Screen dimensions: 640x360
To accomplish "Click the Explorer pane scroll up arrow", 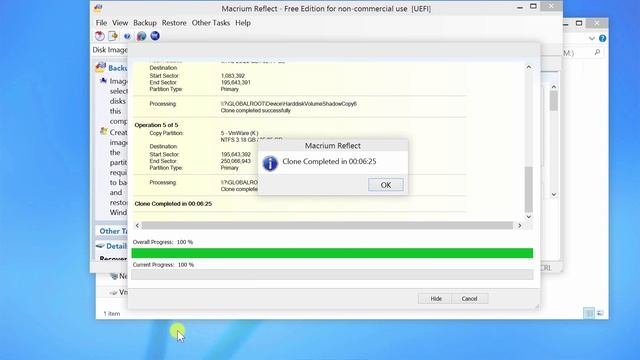I will [x=554, y=87].
